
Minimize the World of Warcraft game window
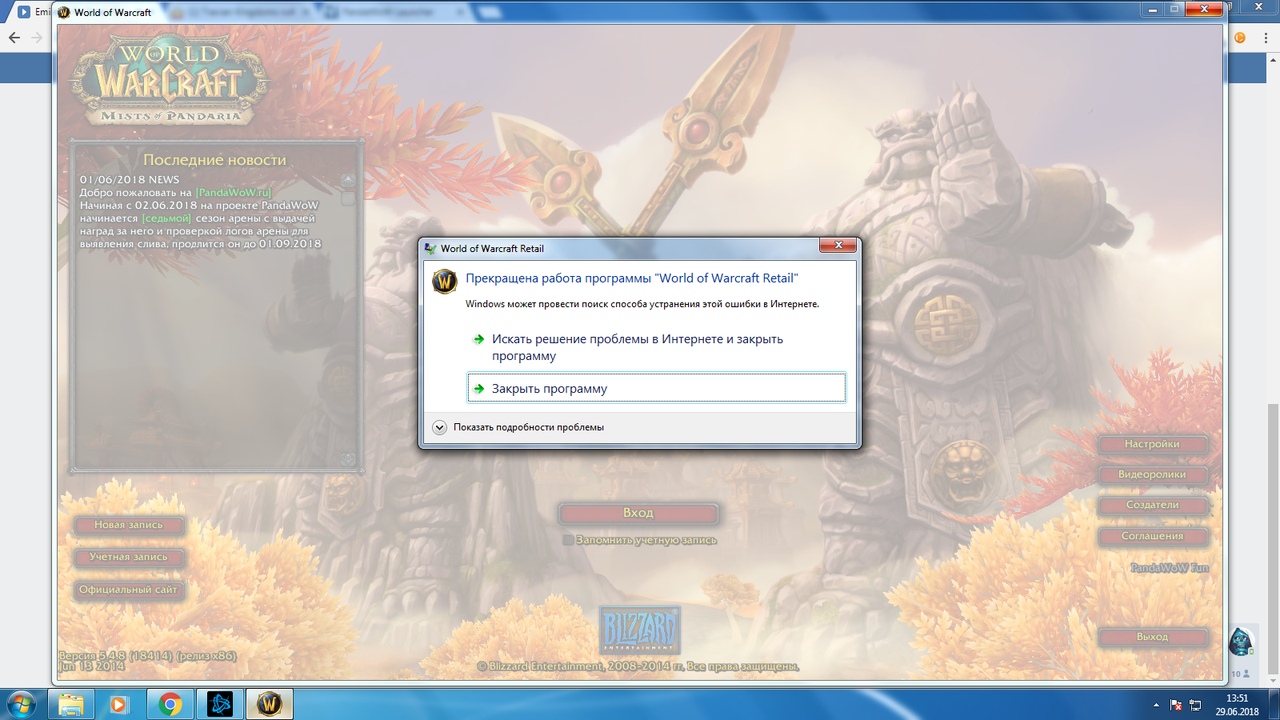(x=1153, y=8)
